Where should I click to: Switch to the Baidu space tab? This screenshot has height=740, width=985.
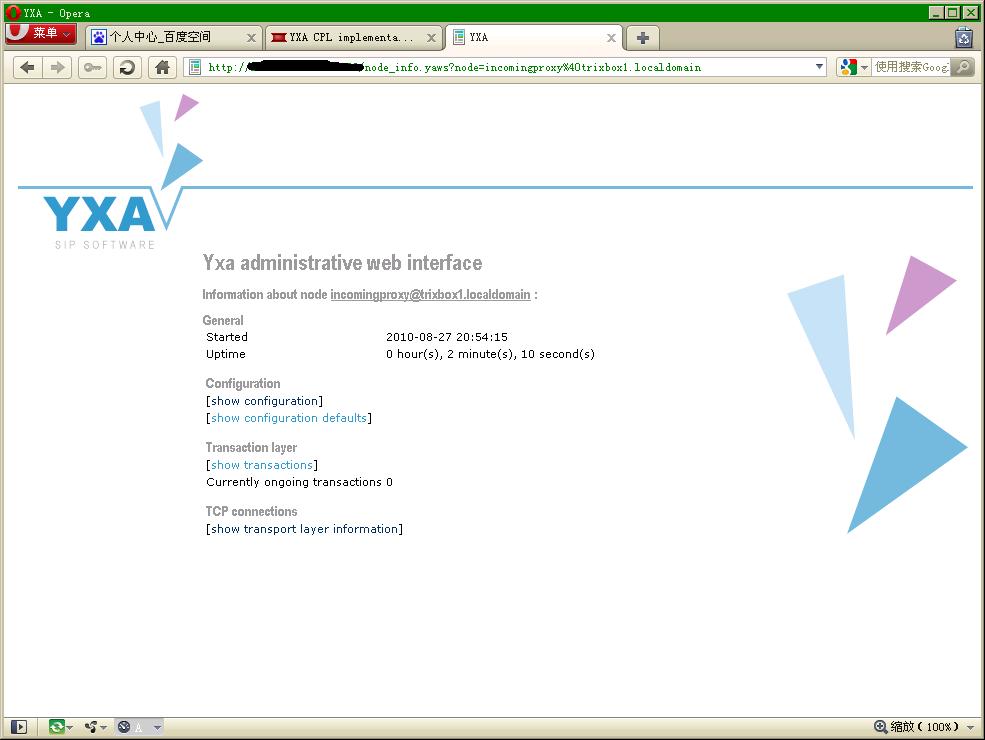tap(172, 38)
